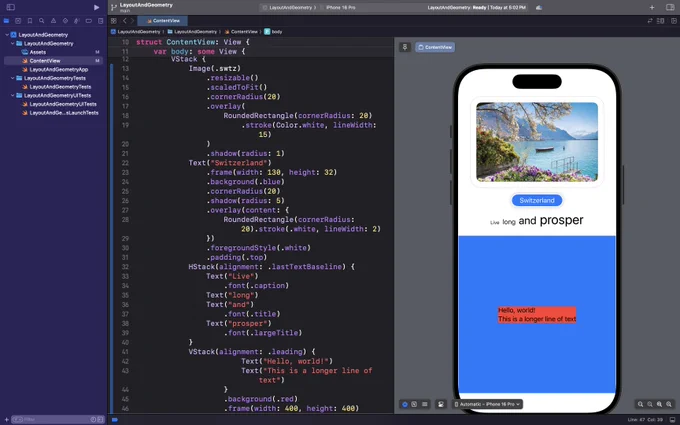This screenshot has height=425, width=680.
Task: Open the LayoutAndGeometry scheme selector
Action: 290,7
